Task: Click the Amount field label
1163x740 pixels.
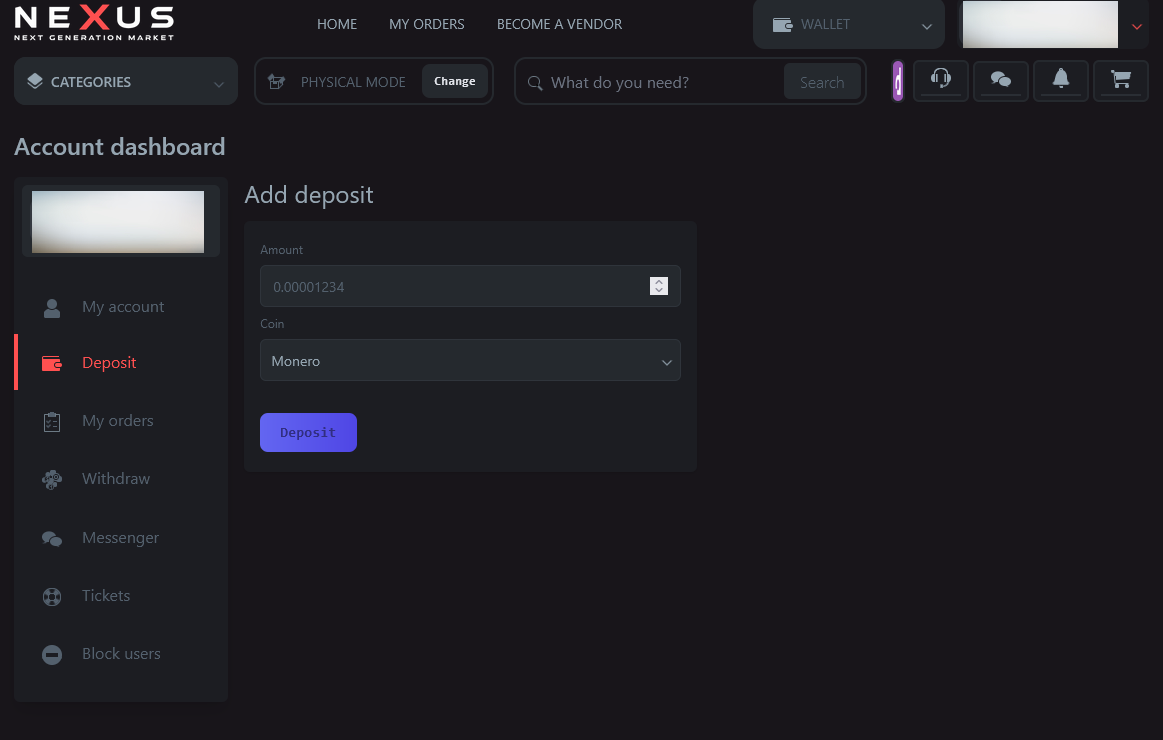Action: coord(281,250)
